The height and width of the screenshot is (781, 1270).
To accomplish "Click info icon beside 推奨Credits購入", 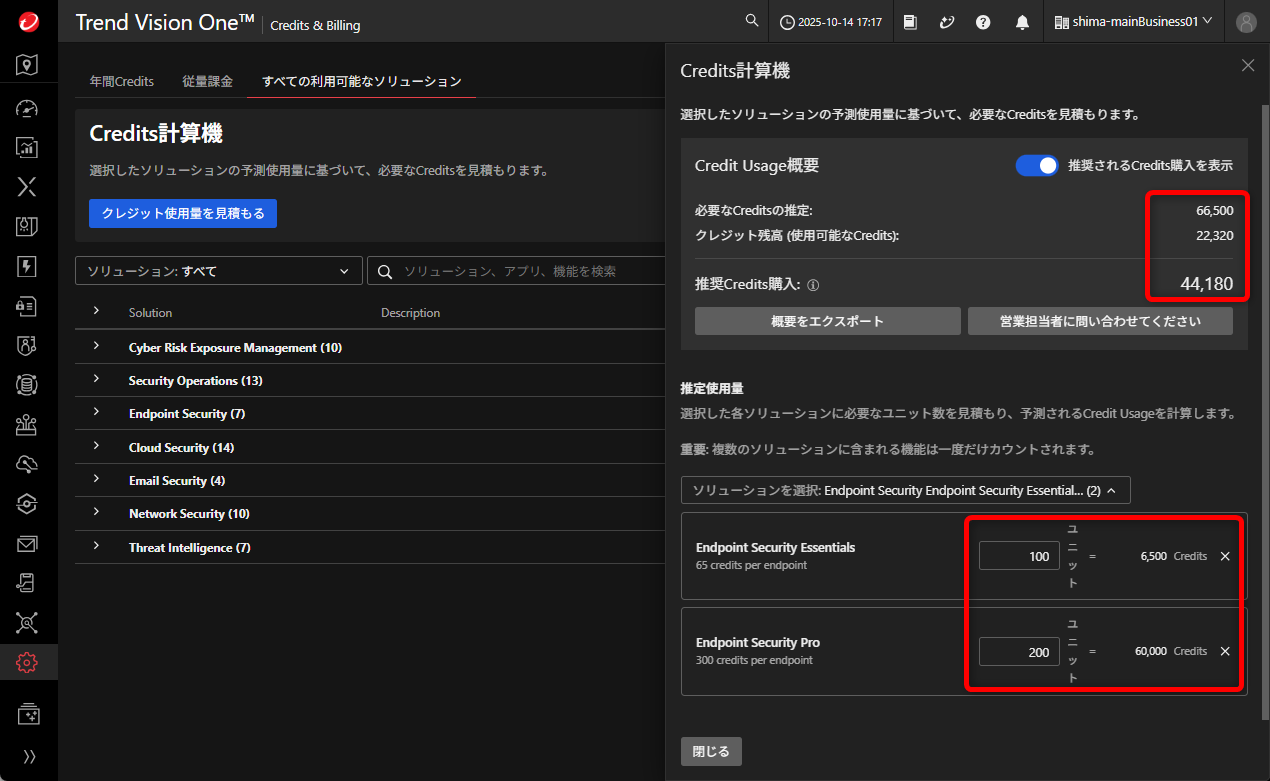I will [x=813, y=285].
